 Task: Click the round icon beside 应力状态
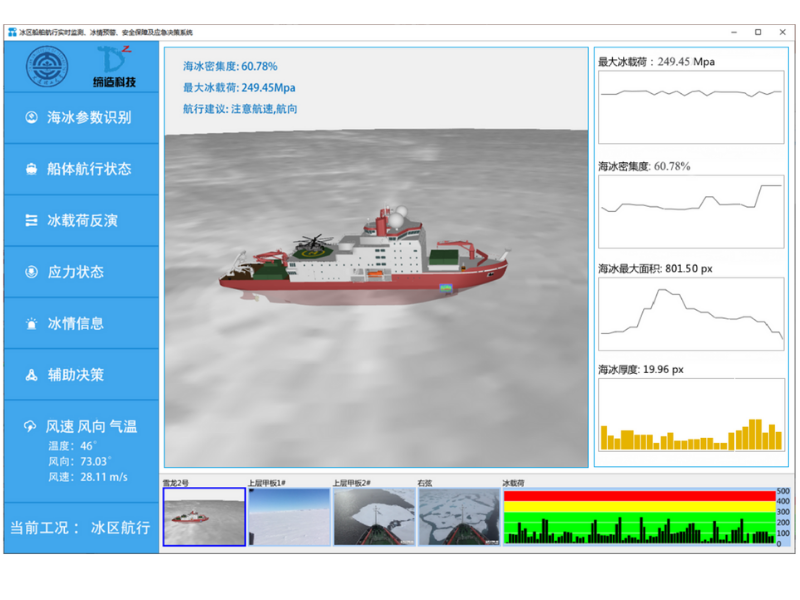coord(31,272)
